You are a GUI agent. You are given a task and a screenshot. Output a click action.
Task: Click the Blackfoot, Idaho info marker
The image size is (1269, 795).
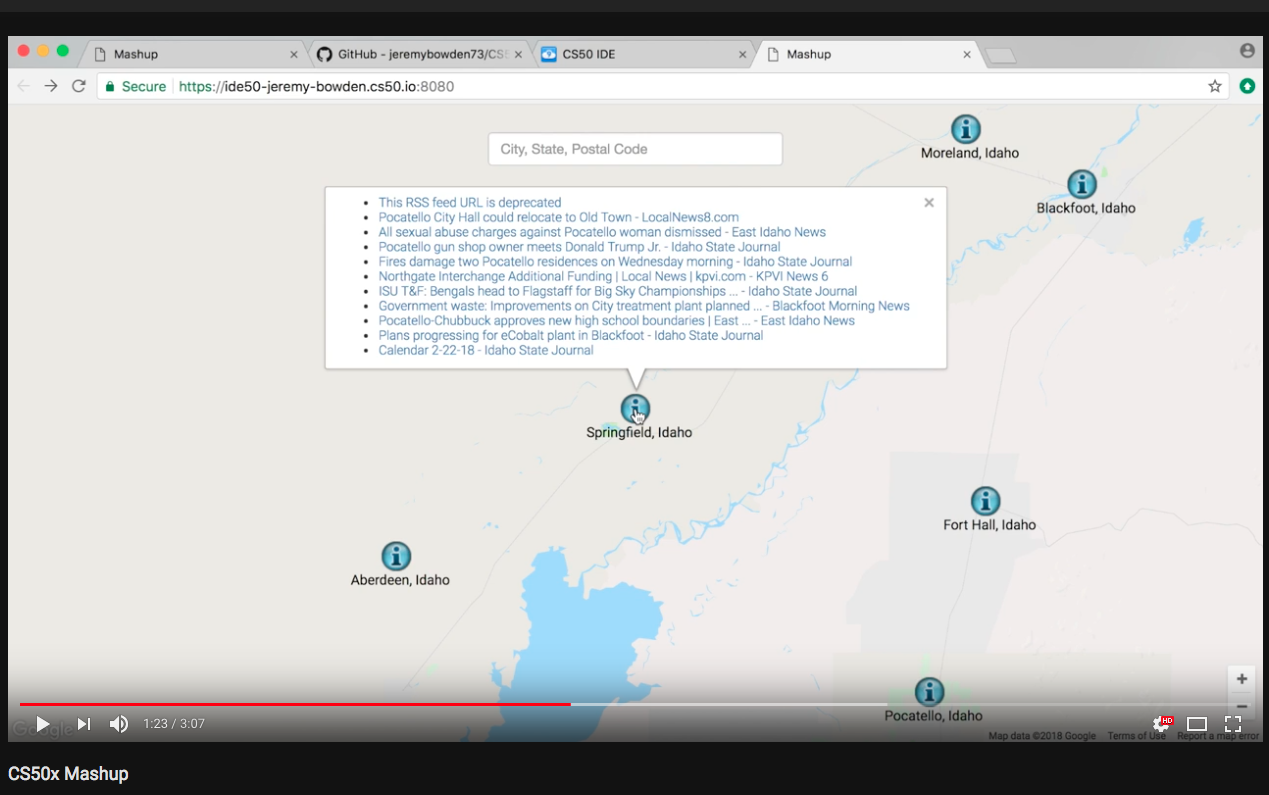tap(1082, 184)
